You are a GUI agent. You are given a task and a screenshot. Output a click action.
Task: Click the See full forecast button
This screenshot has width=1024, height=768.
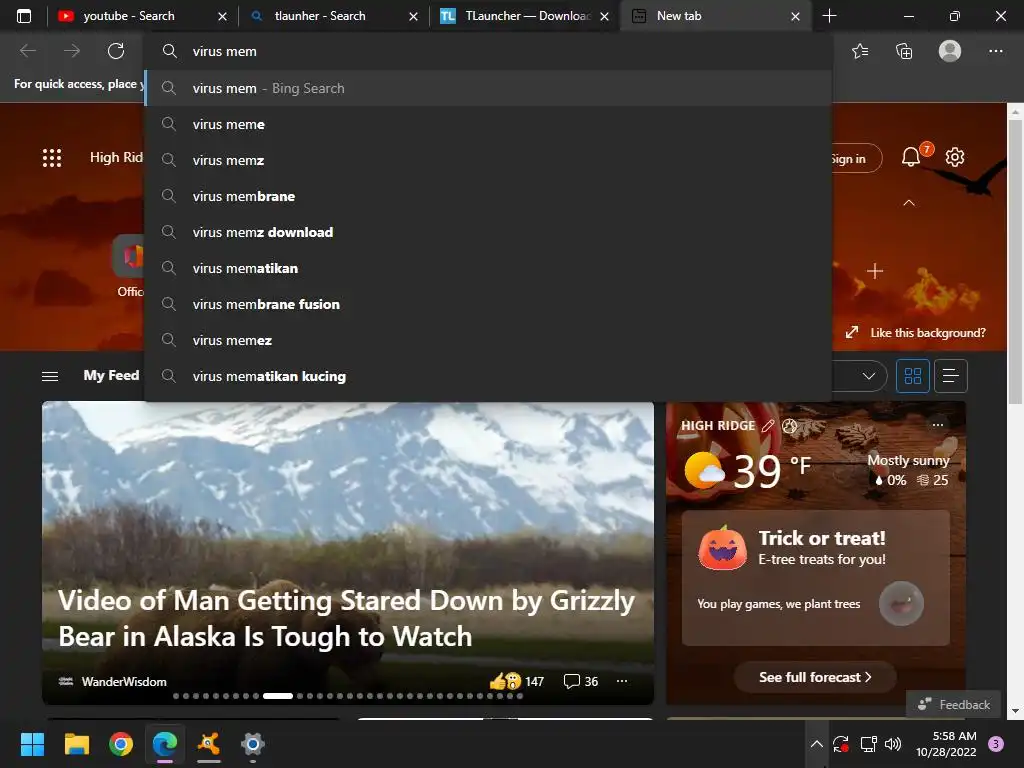tap(815, 677)
